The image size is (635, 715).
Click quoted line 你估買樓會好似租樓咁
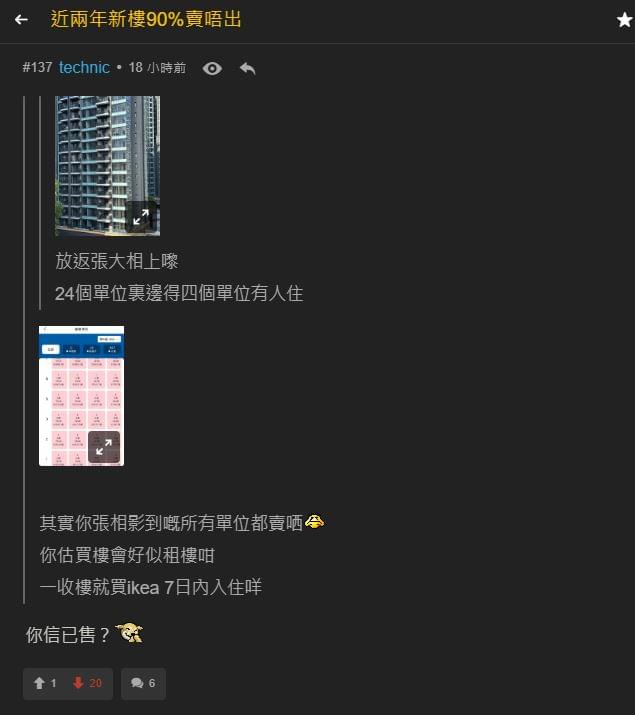[127, 555]
